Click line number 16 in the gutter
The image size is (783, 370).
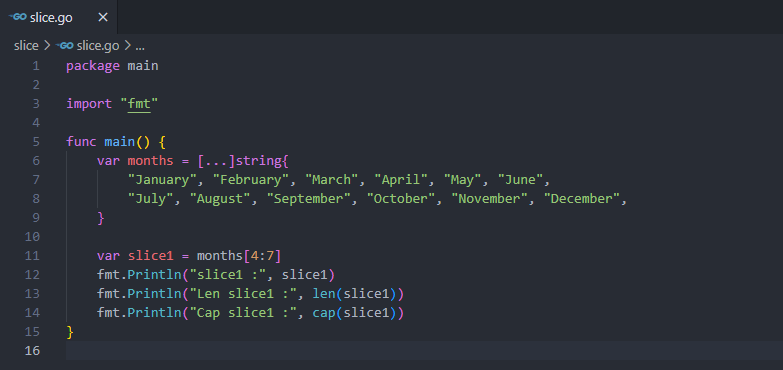(x=32, y=351)
